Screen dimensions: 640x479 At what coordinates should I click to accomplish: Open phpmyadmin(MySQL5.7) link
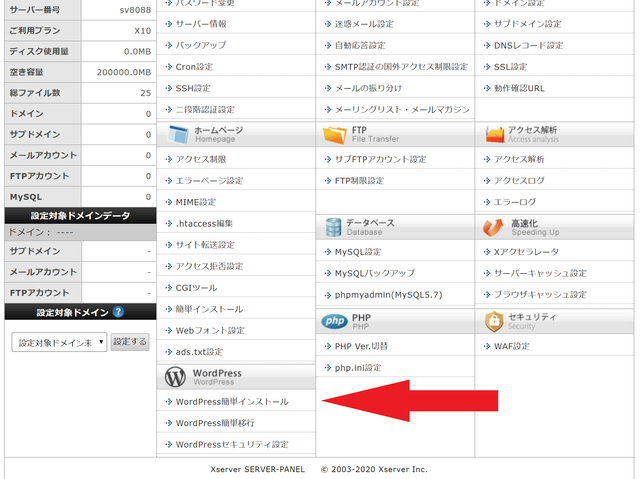389,295
